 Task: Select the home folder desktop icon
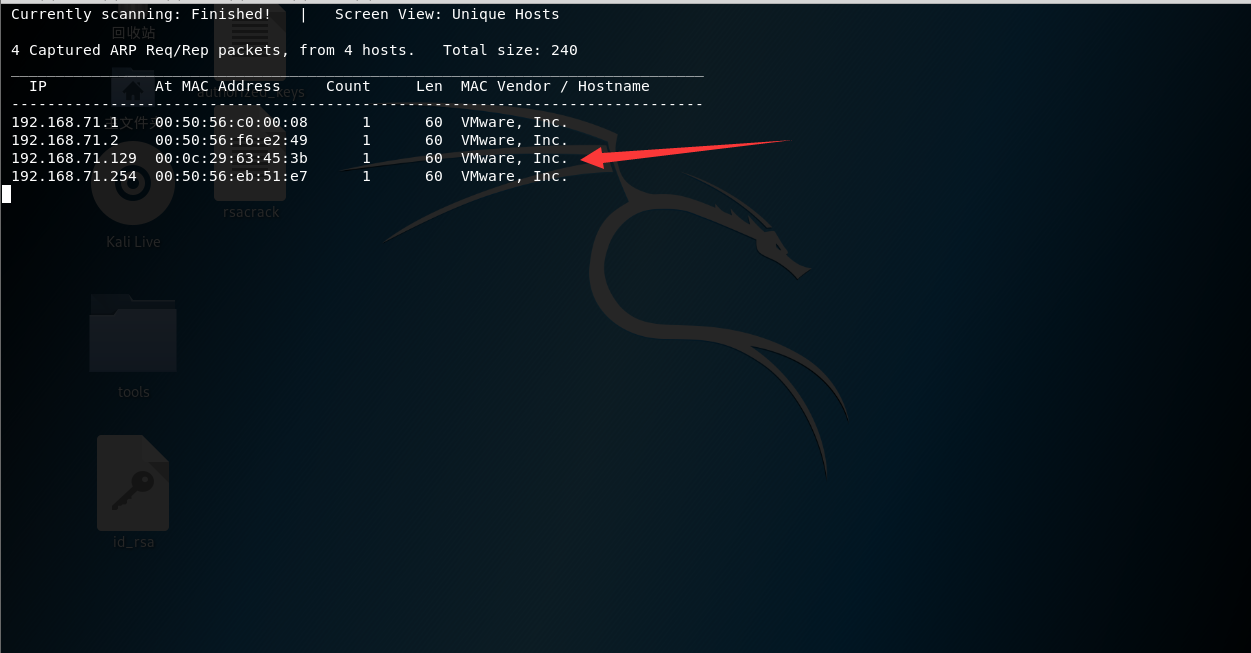click(133, 90)
